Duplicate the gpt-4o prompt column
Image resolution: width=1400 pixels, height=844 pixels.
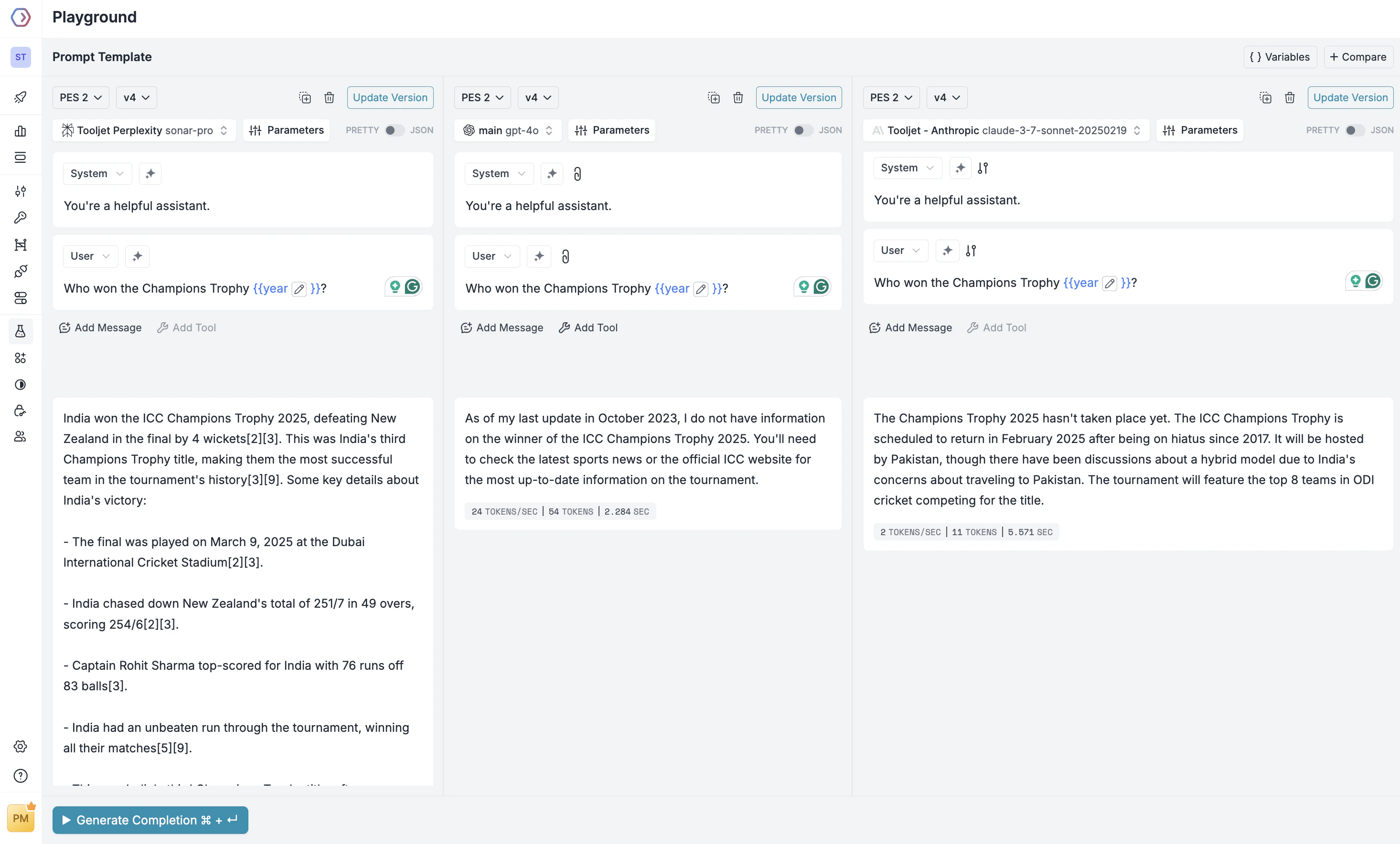coord(714,98)
